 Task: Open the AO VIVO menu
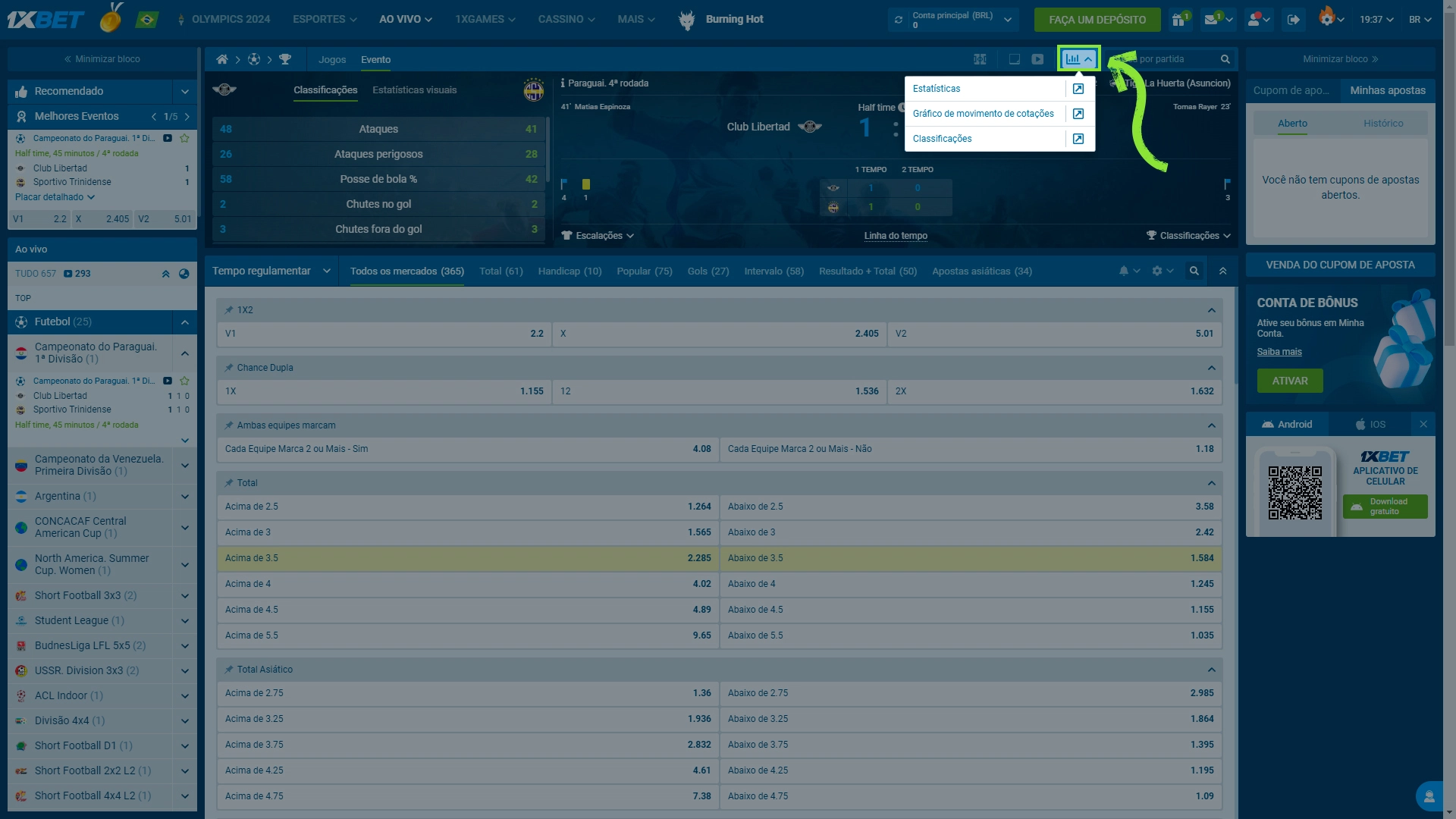pos(406,19)
